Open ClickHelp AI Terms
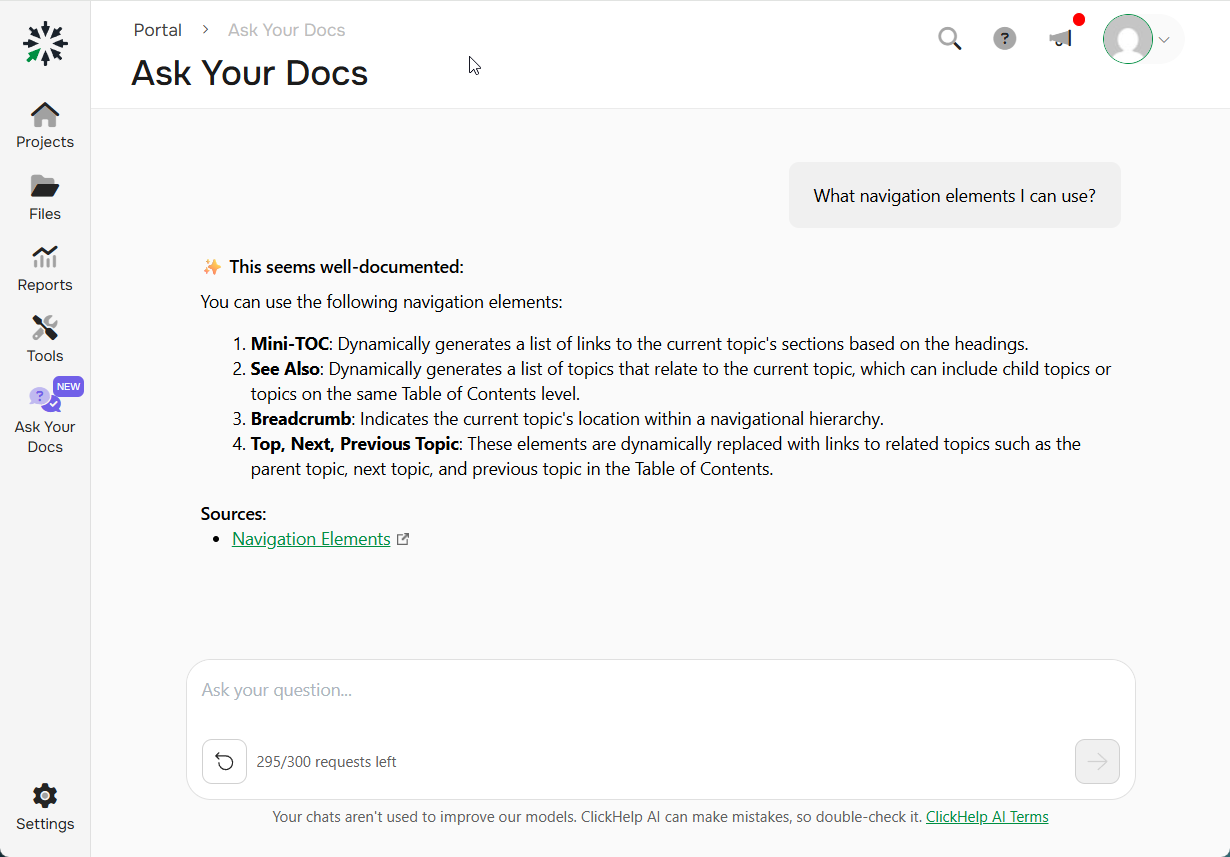The width and height of the screenshot is (1230, 857). pos(987,816)
